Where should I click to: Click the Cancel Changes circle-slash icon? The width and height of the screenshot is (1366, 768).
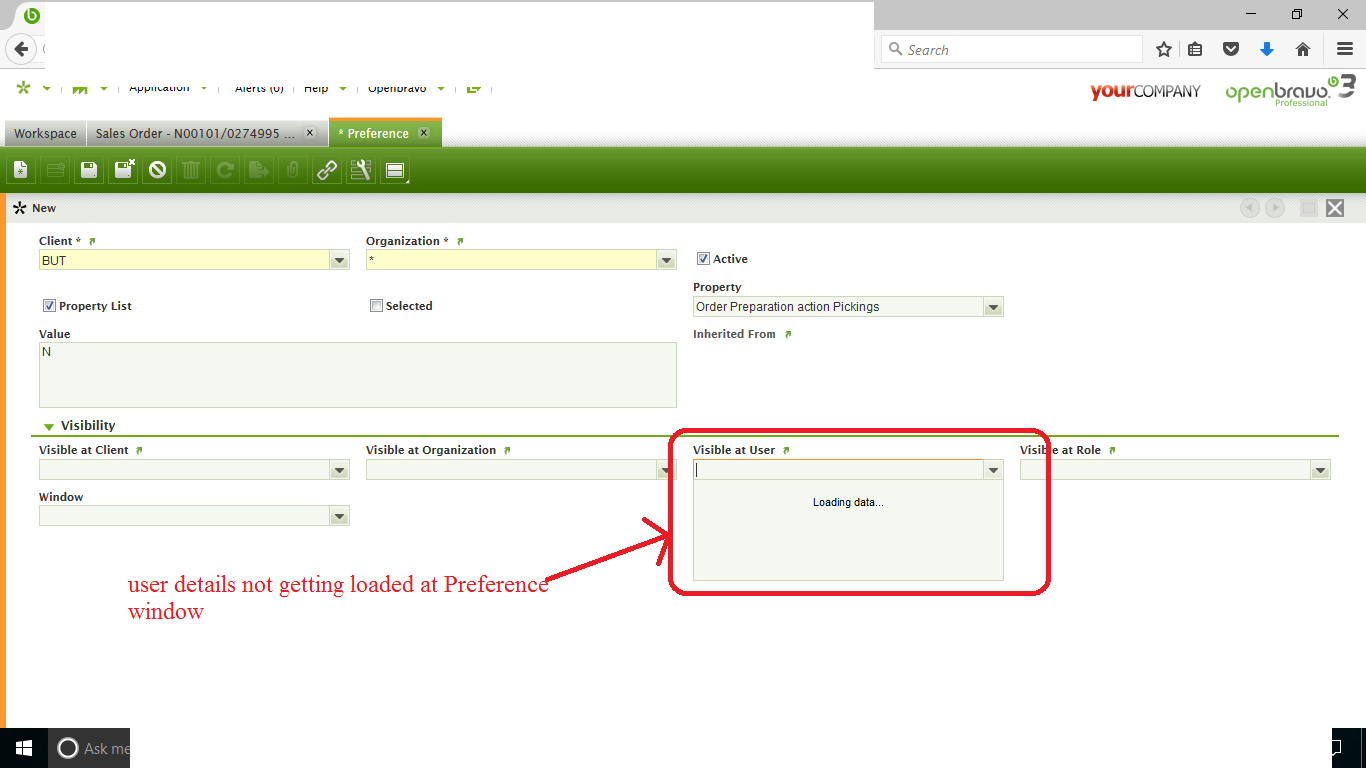157,171
